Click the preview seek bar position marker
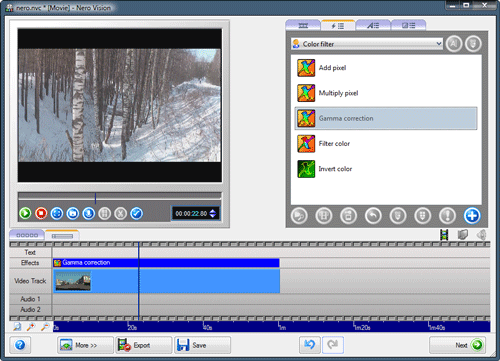Viewport: 500px width, 361px height. [95, 198]
